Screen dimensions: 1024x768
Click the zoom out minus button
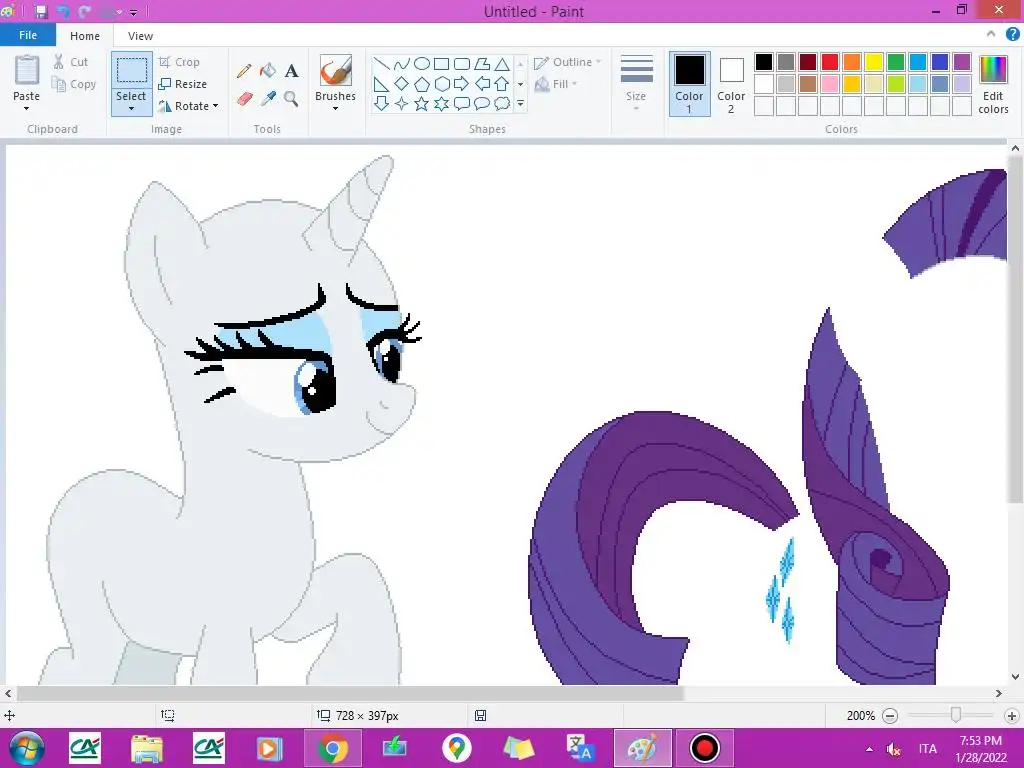point(889,716)
